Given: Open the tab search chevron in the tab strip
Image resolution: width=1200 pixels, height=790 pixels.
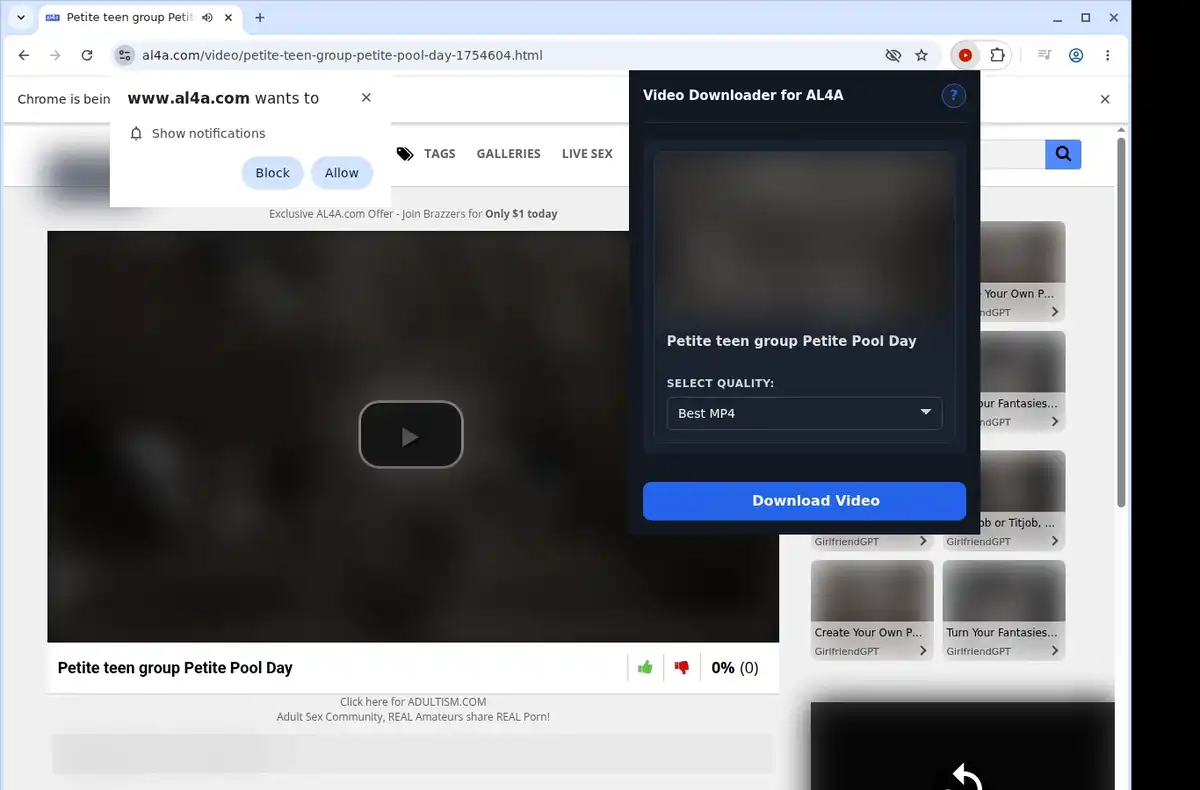Looking at the screenshot, I should pos(21,18).
